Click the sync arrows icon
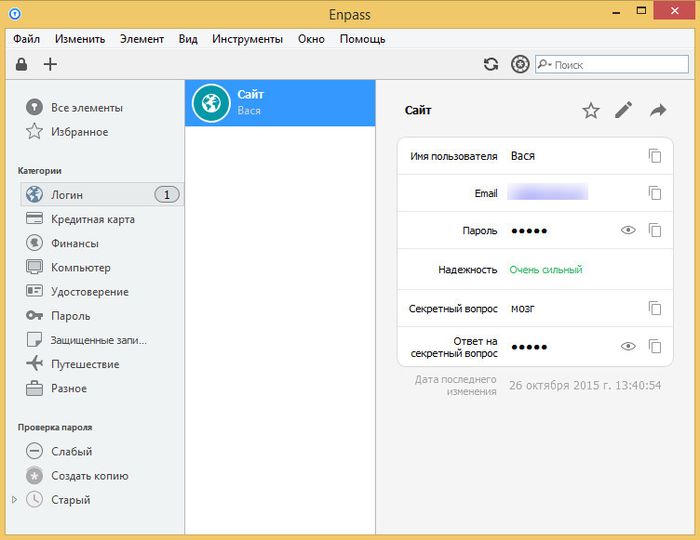This screenshot has height=540, width=700. pos(491,64)
